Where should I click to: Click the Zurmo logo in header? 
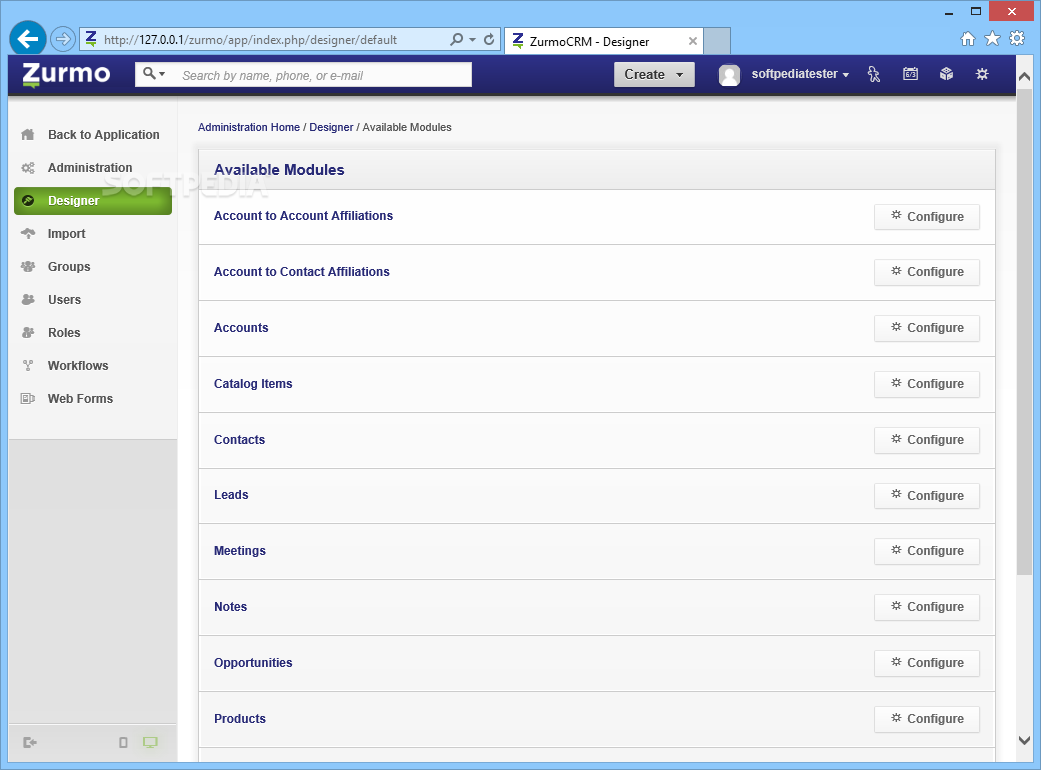coord(66,74)
